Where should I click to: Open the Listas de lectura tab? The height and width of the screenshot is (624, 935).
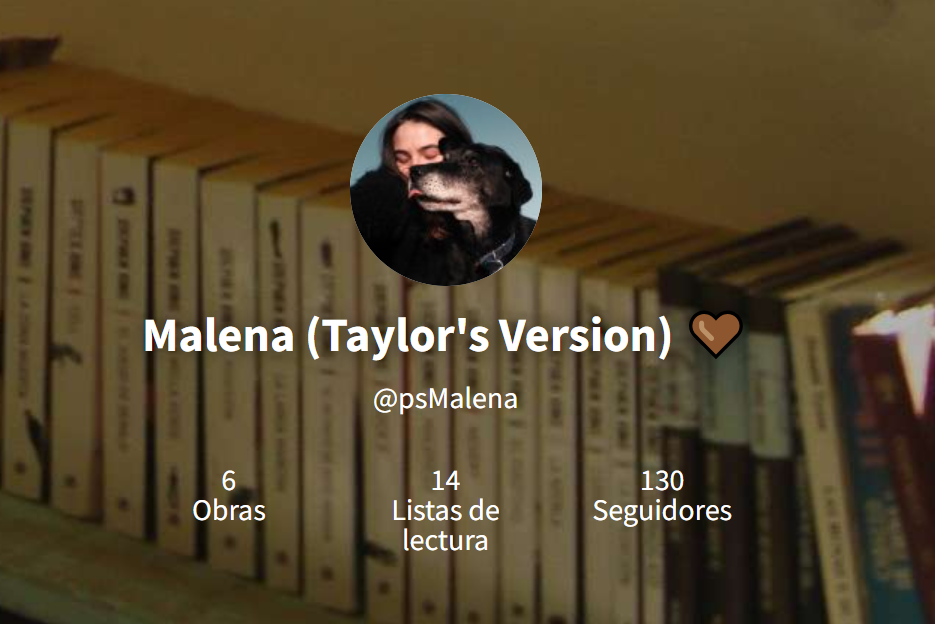[x=445, y=511]
